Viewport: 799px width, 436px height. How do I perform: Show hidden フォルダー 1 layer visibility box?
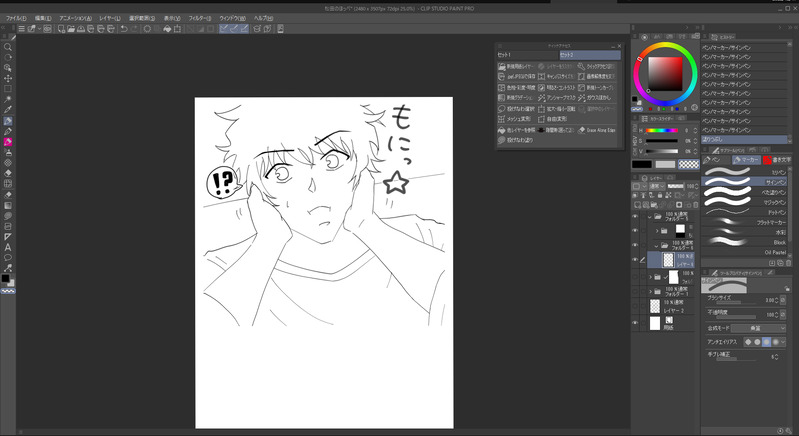pyautogui.click(x=635, y=291)
